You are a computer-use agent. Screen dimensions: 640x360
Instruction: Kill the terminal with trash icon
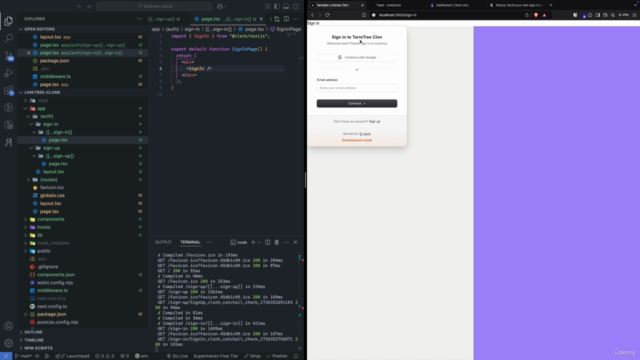point(277,242)
